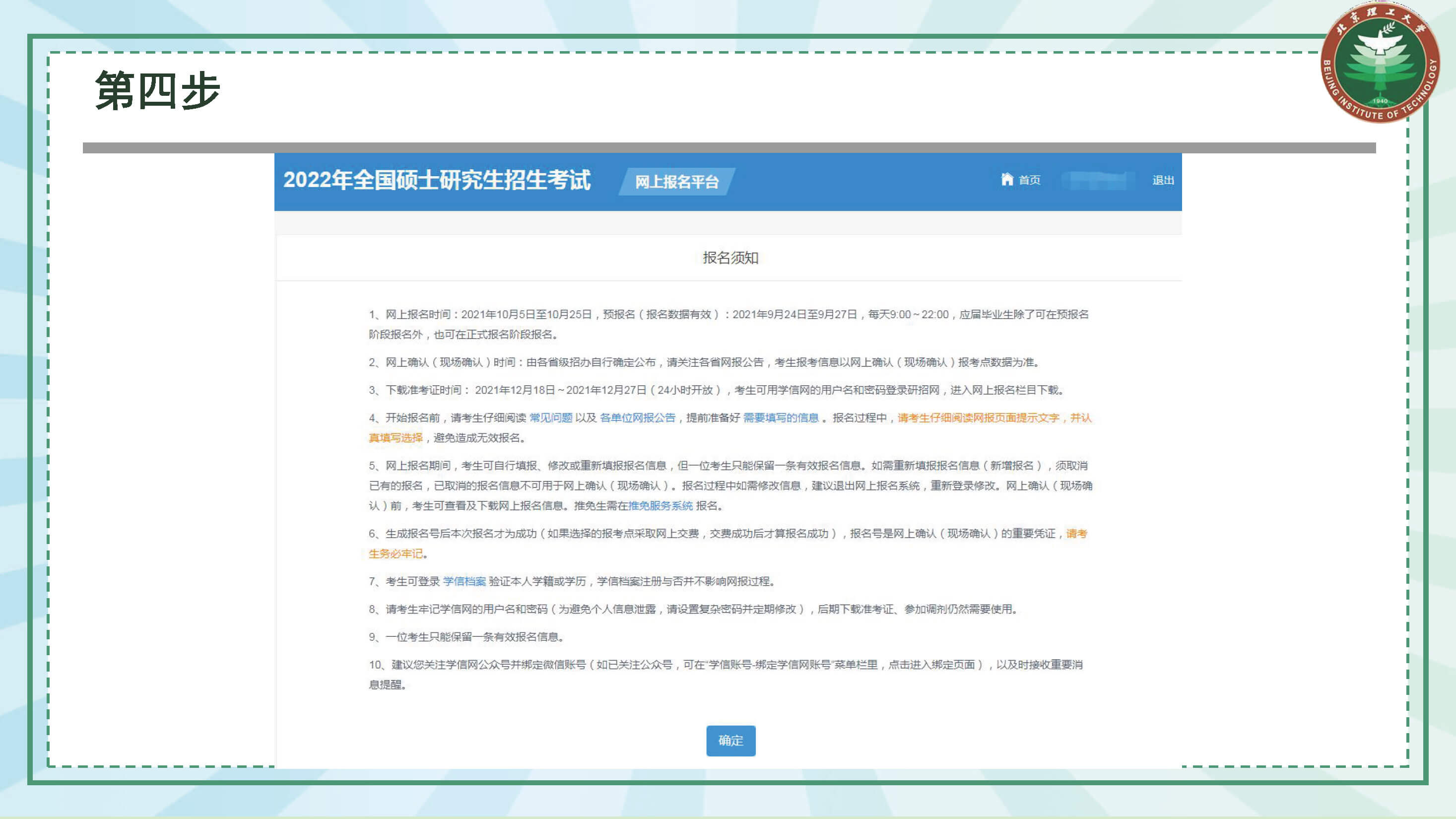This screenshot has height=819, width=1456.
Task: Open the 需要填写的信息 link
Action: point(781,418)
